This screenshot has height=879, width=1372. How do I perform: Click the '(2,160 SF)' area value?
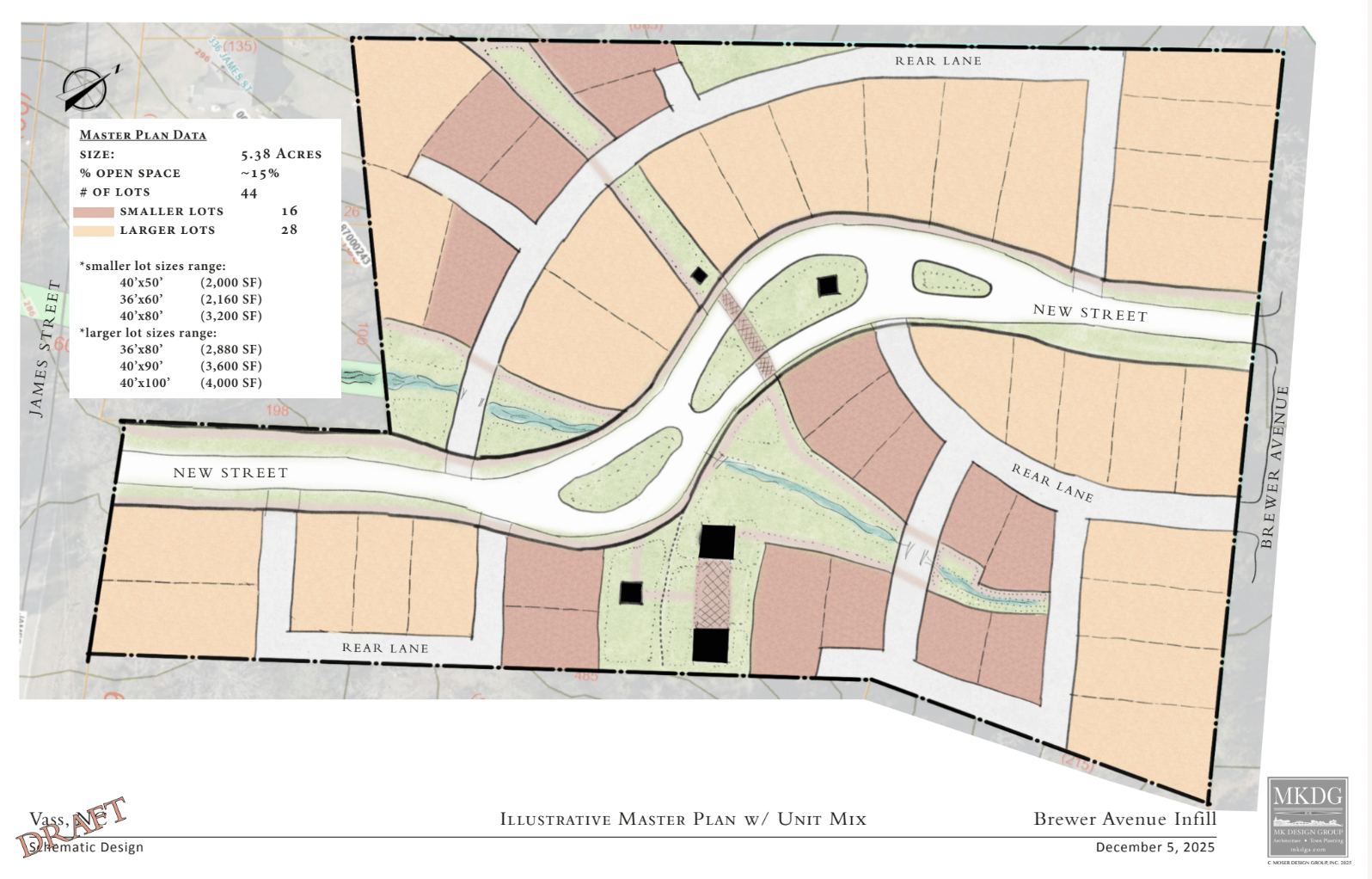(231, 299)
